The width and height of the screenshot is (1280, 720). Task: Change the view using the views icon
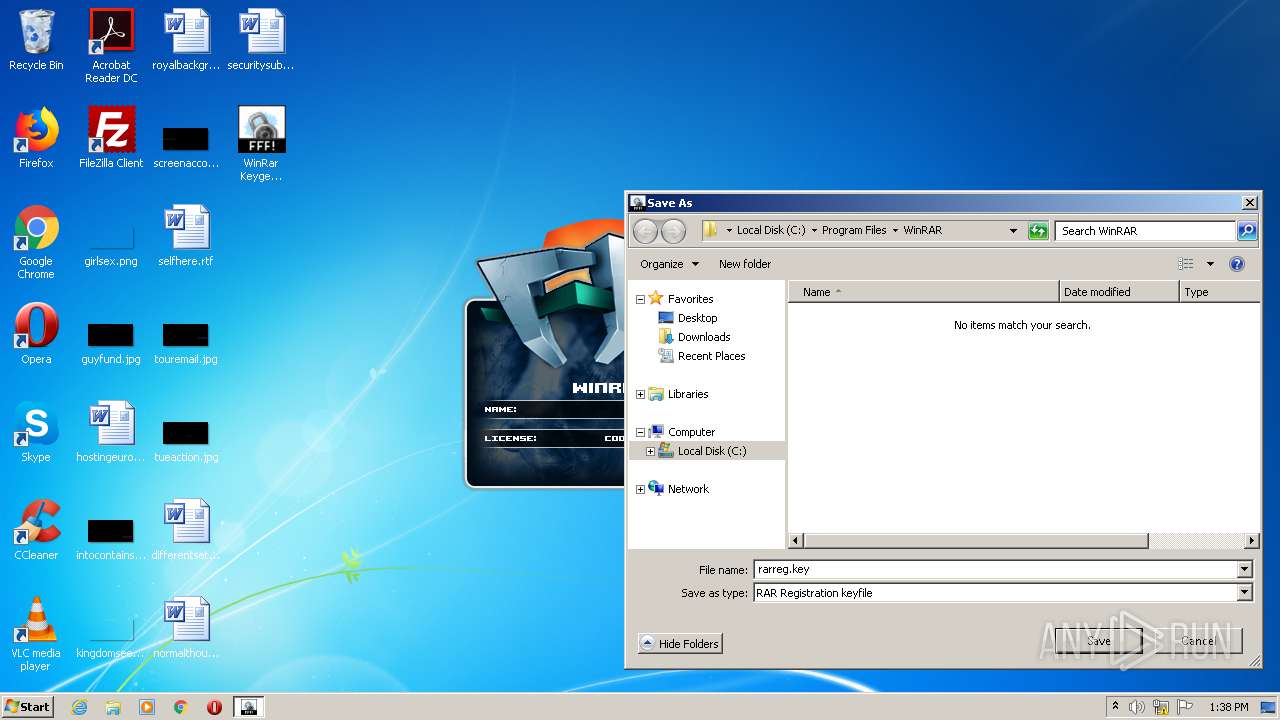point(1186,264)
